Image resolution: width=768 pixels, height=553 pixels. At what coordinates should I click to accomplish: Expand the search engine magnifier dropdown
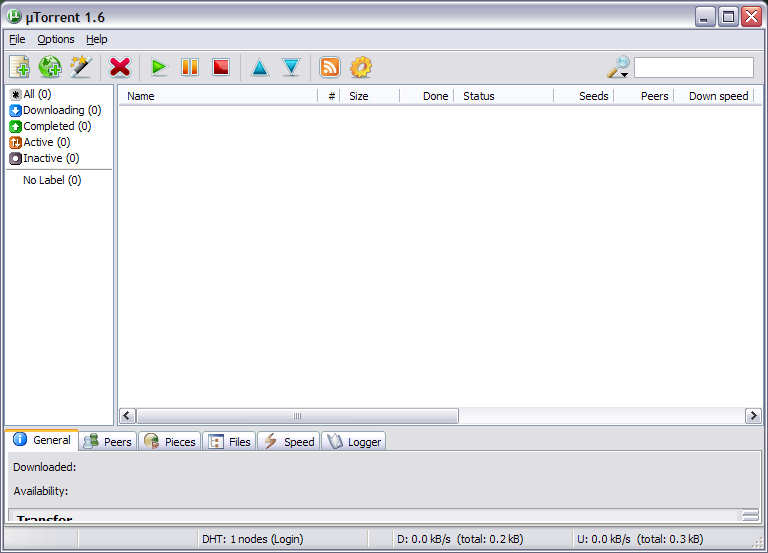click(x=619, y=68)
